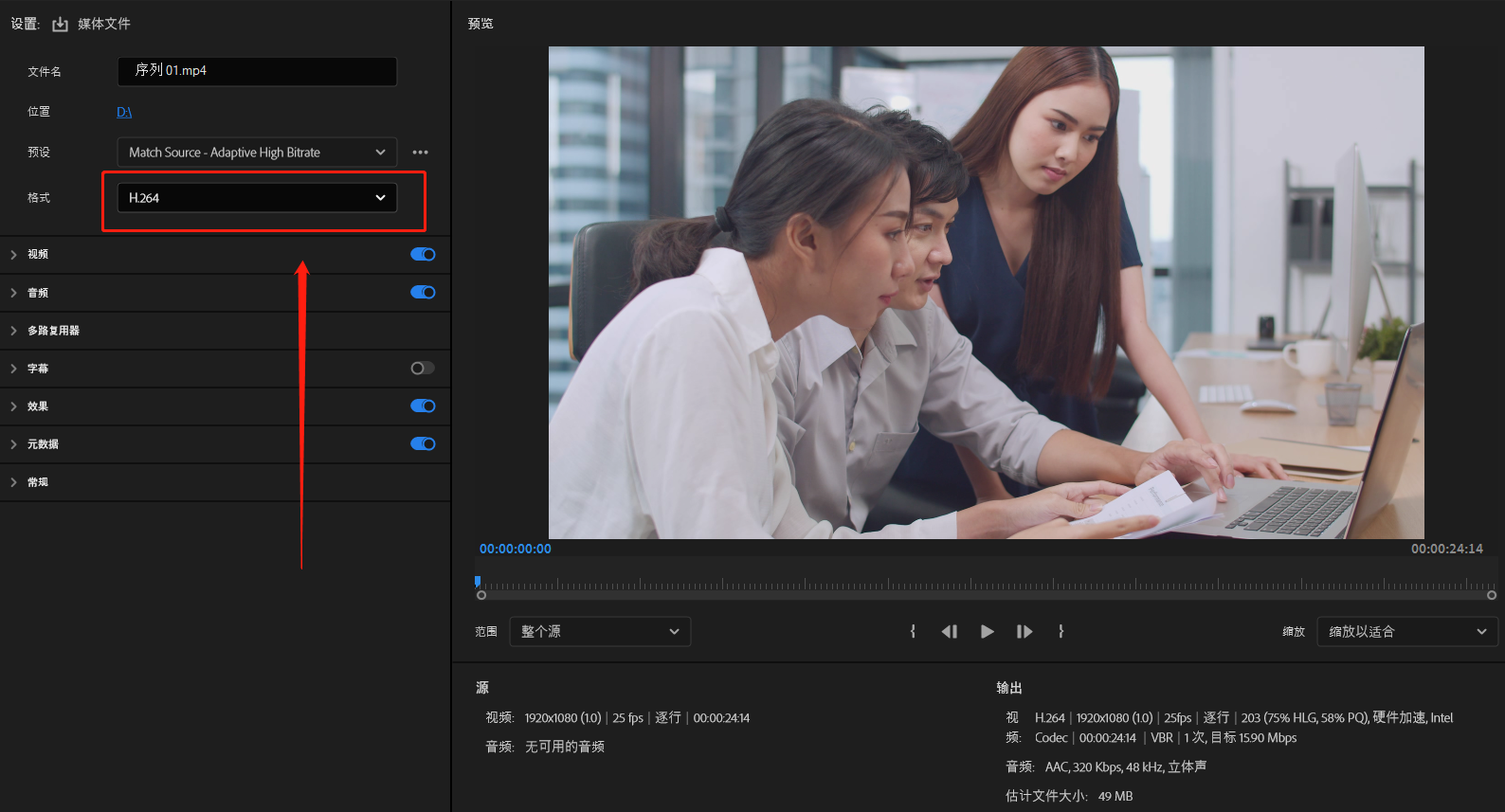Expand the 视频 section
1505x812 pixels.
pos(13,255)
